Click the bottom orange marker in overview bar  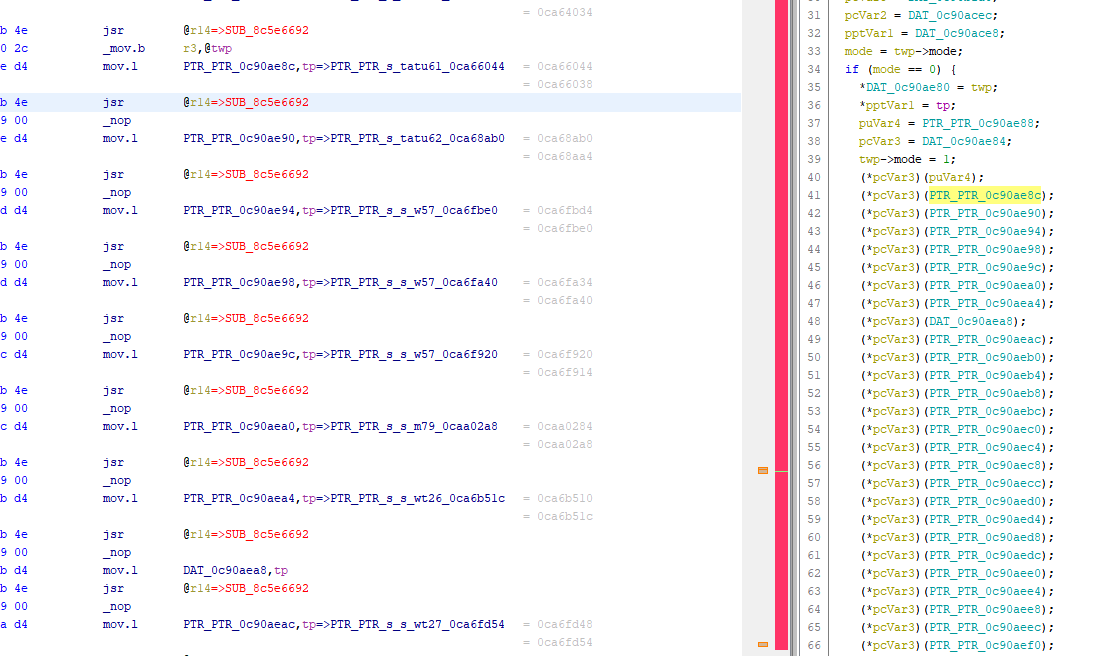pyautogui.click(x=762, y=644)
